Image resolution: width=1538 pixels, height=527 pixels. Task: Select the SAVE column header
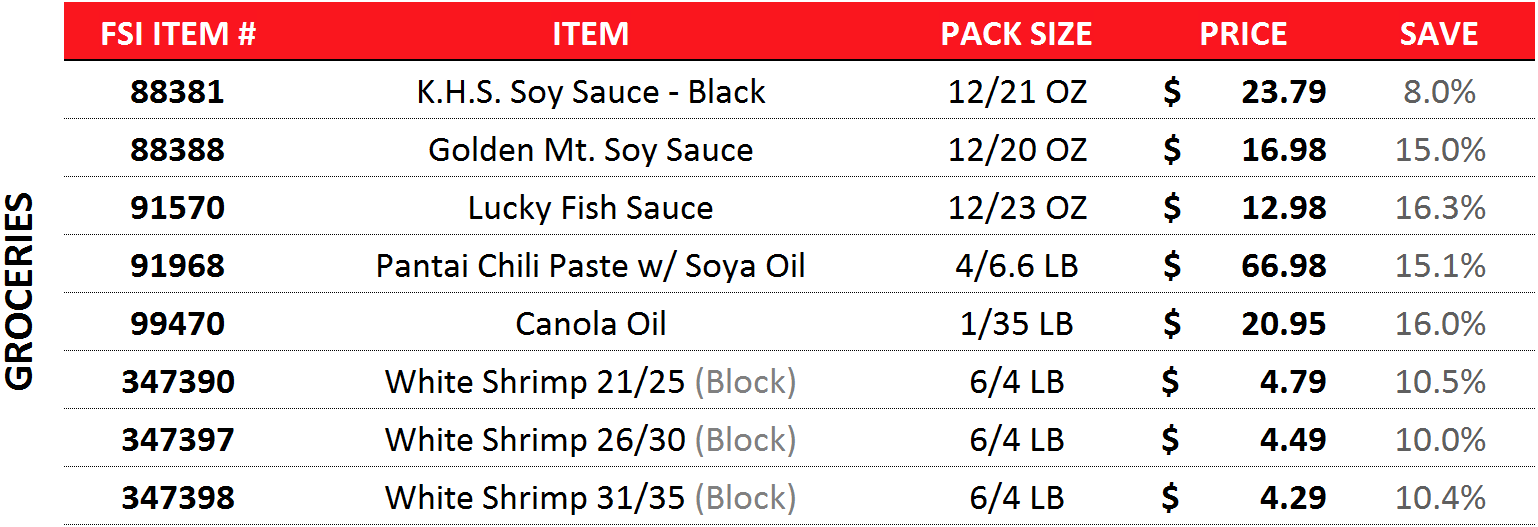point(1438,34)
